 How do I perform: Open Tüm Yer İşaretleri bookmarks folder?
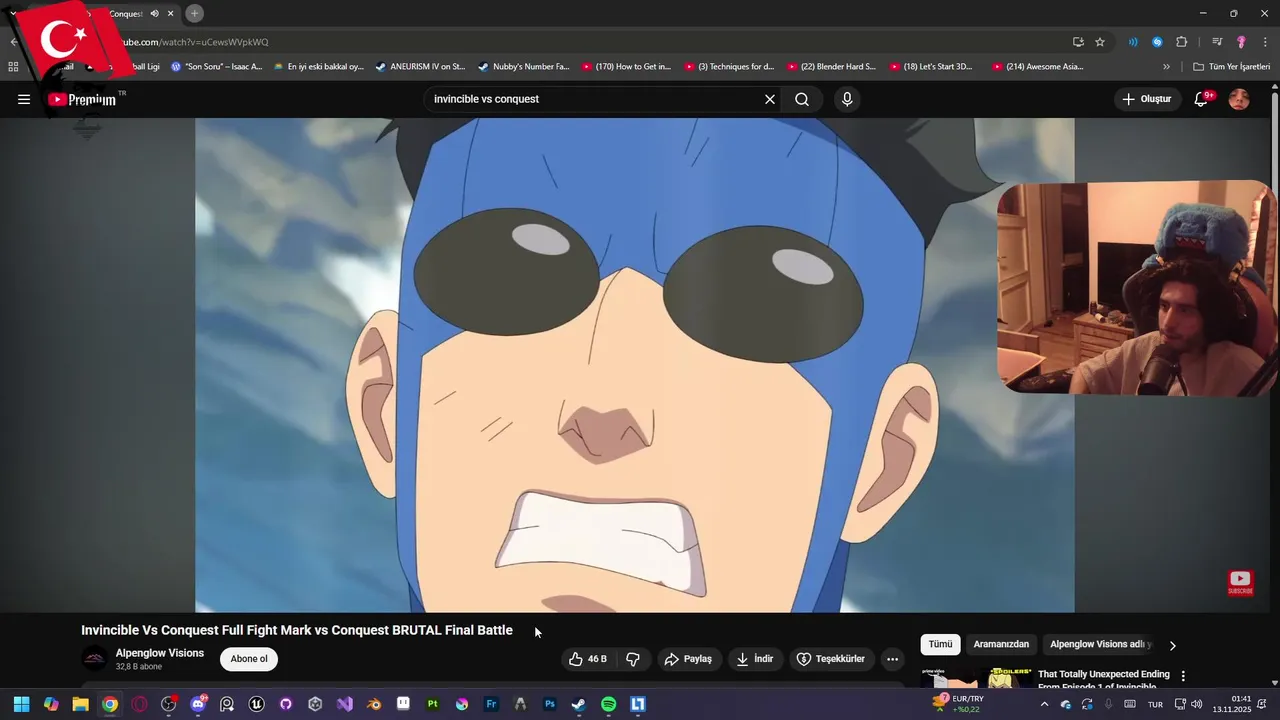point(1232,67)
